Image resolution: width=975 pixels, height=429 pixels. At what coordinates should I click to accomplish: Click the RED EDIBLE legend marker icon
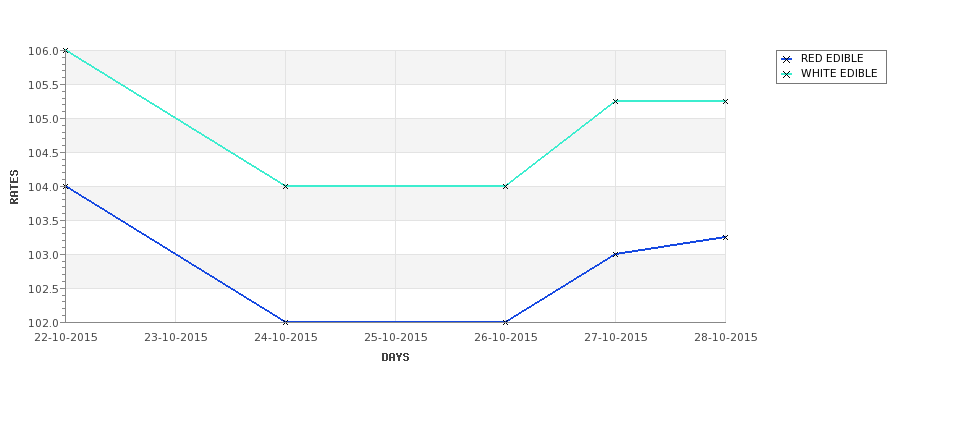pos(787,59)
